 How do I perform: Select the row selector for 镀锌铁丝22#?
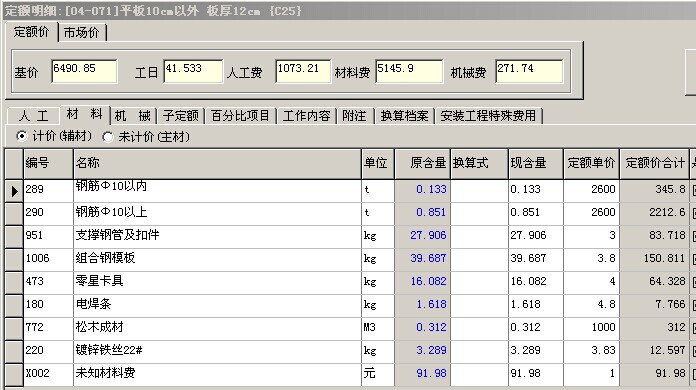pos(14,353)
